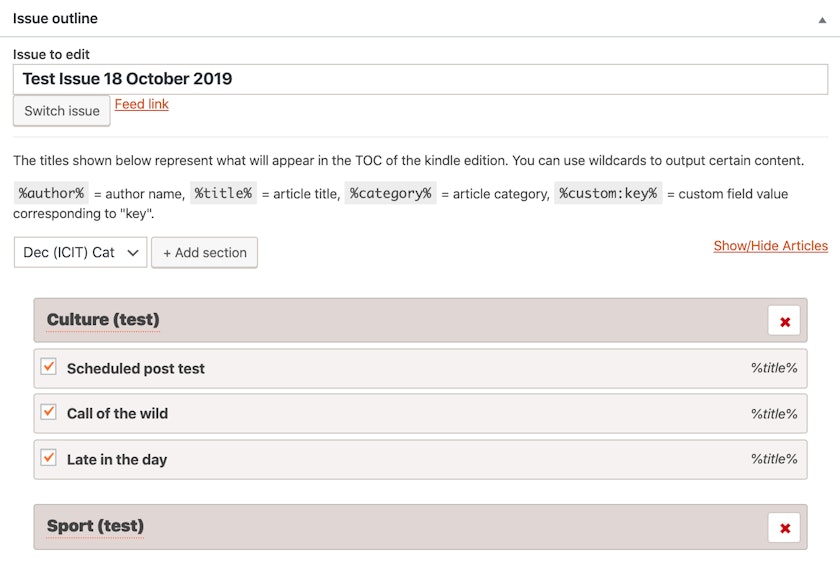Focus the Issue to edit field

[420, 79]
